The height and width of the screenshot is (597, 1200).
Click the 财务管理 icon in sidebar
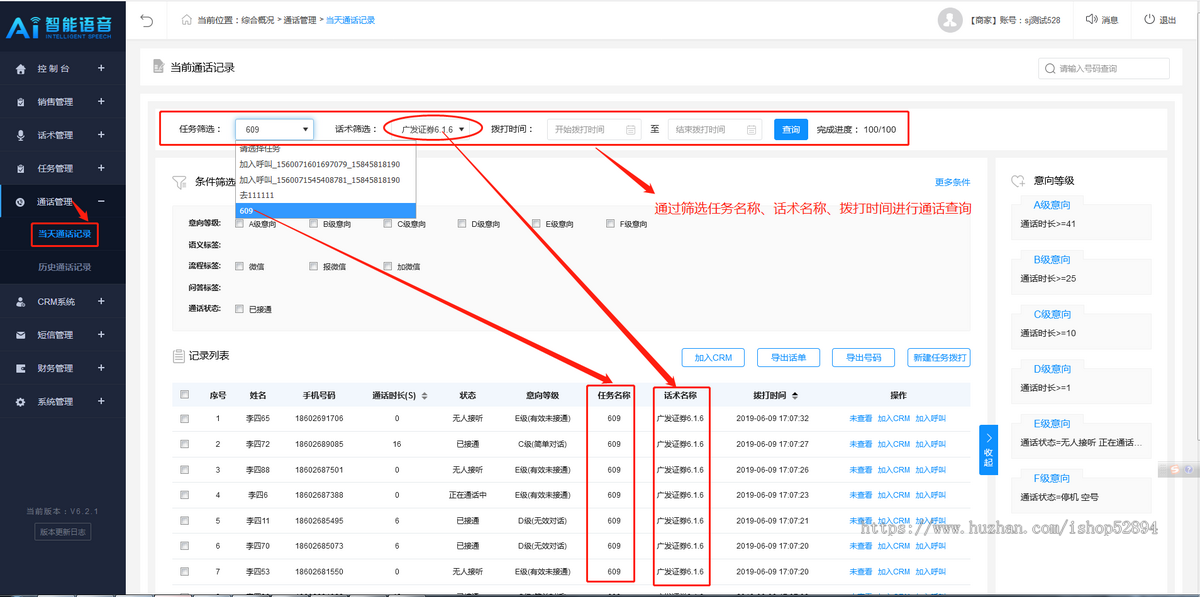tap(22, 368)
